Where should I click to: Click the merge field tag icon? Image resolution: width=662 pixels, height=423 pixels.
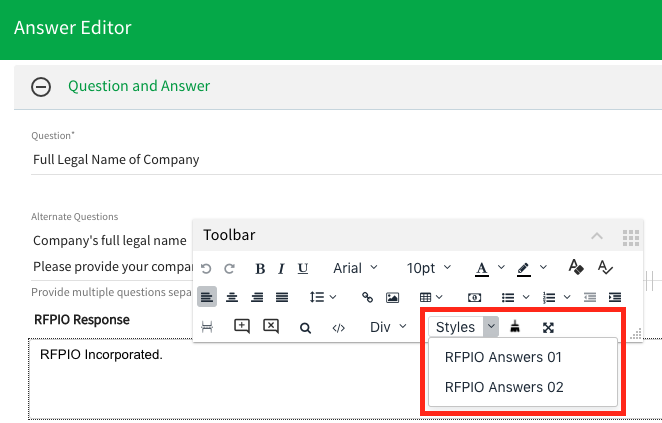475,298
